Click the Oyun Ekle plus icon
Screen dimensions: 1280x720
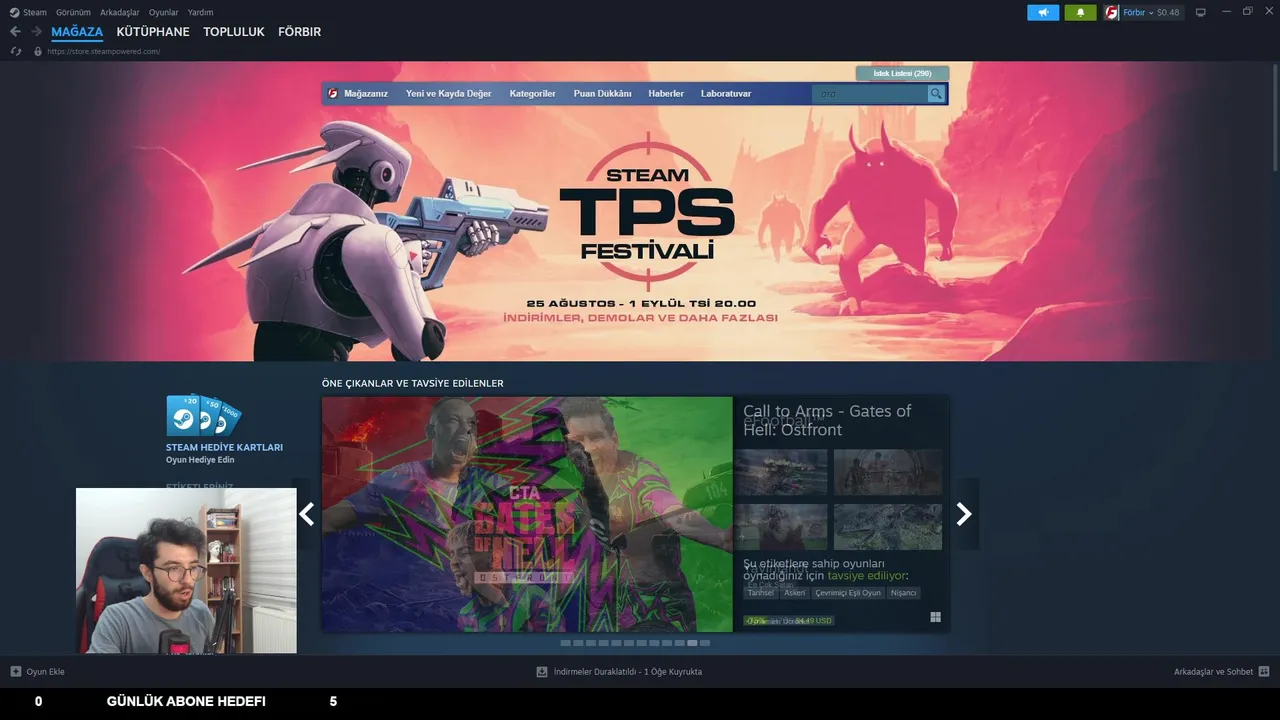16,672
